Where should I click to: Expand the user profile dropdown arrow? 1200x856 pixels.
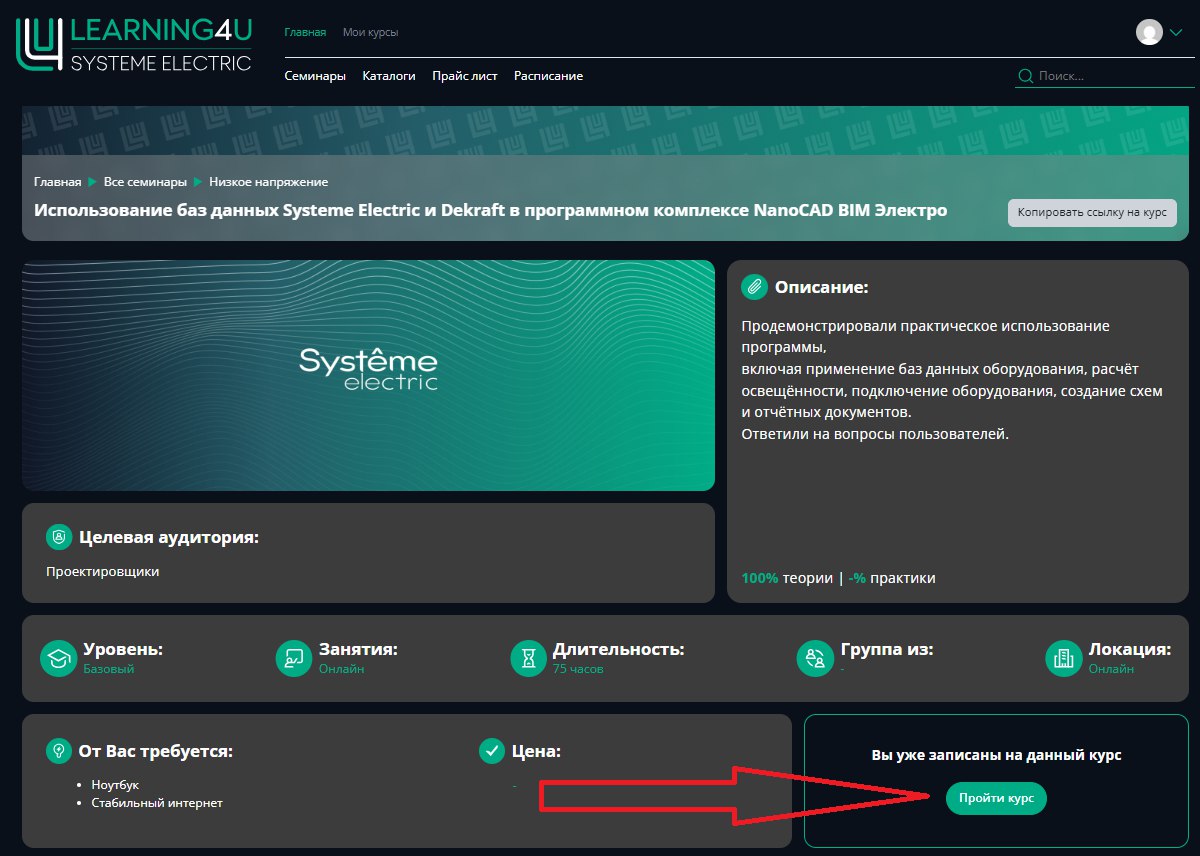1176,32
